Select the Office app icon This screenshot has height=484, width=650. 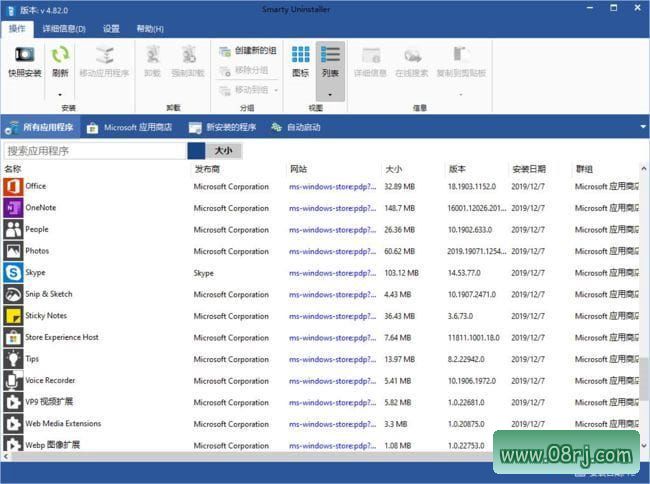(13, 186)
